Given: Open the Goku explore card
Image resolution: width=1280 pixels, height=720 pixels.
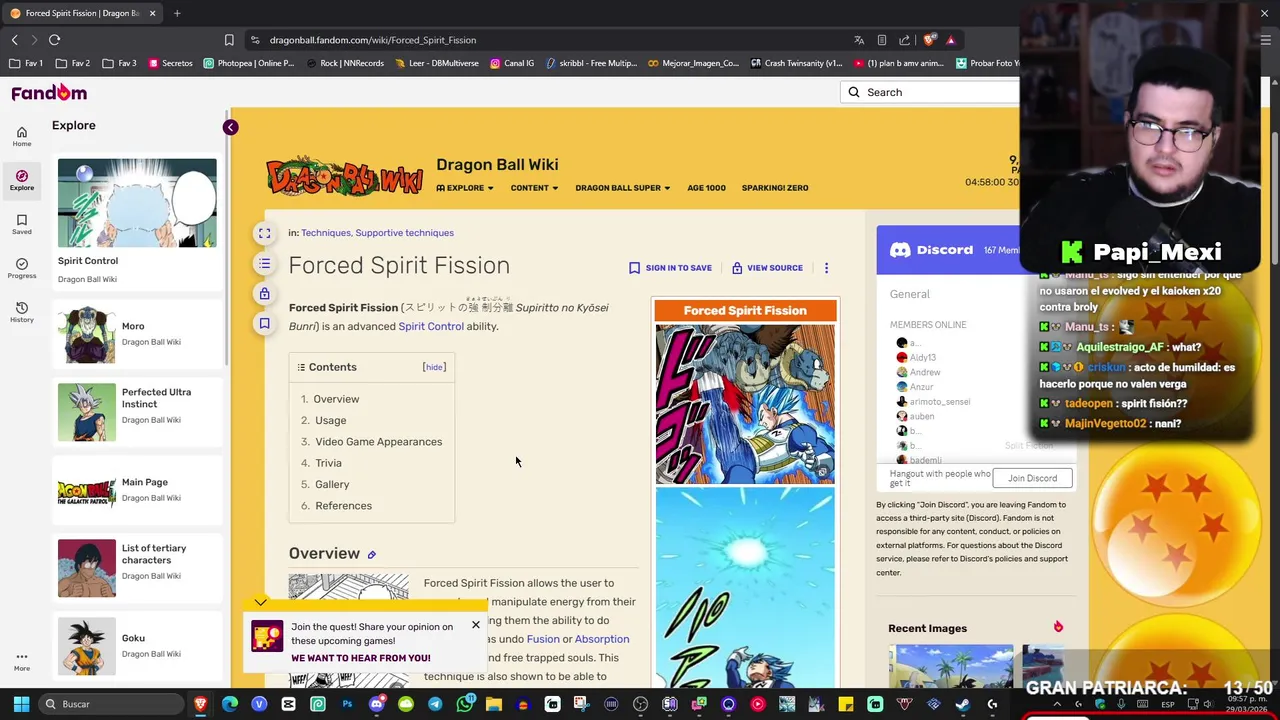Looking at the screenshot, I should click(x=137, y=646).
